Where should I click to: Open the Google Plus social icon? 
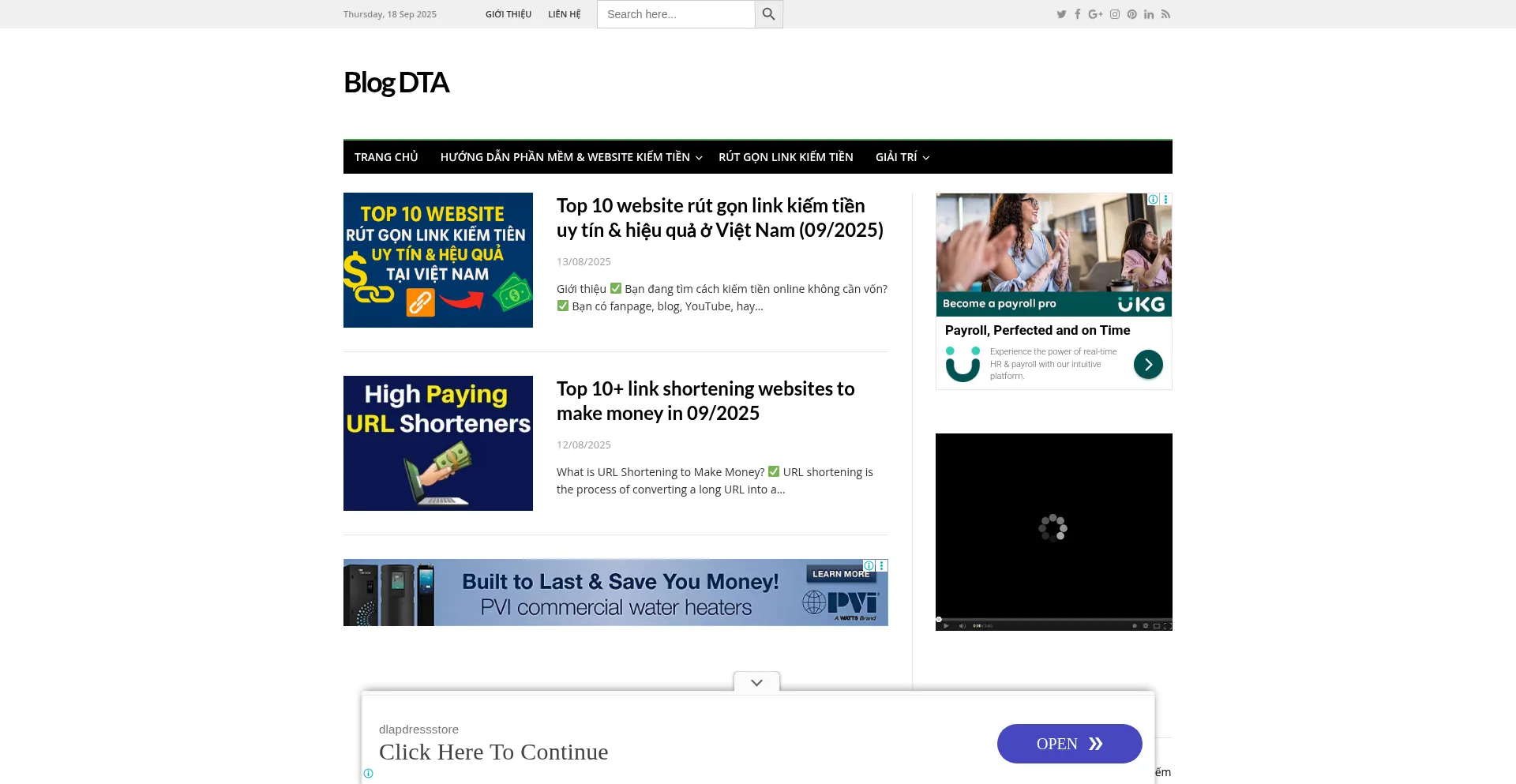[1095, 14]
